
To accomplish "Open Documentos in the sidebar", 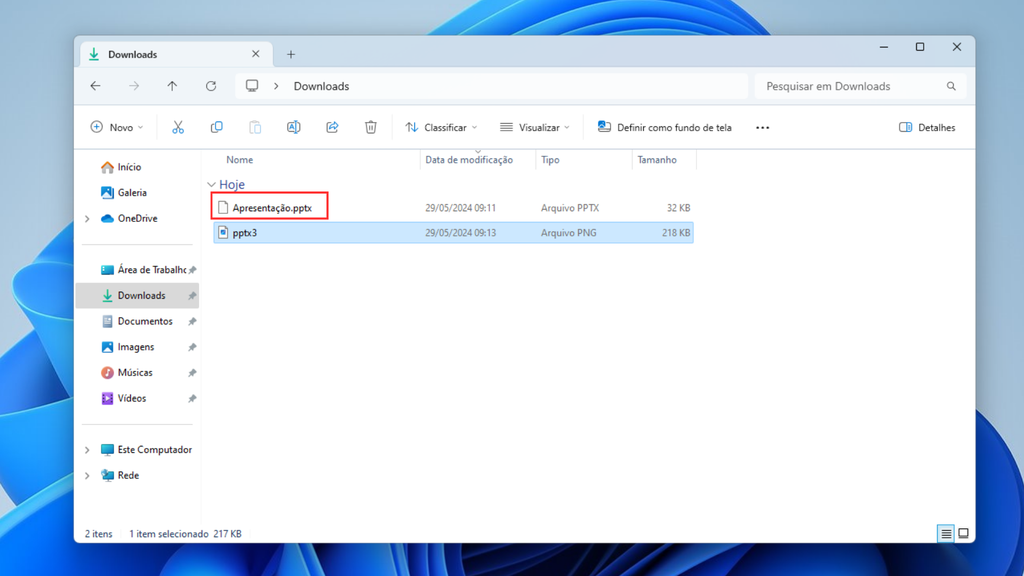I will click(x=144, y=322).
